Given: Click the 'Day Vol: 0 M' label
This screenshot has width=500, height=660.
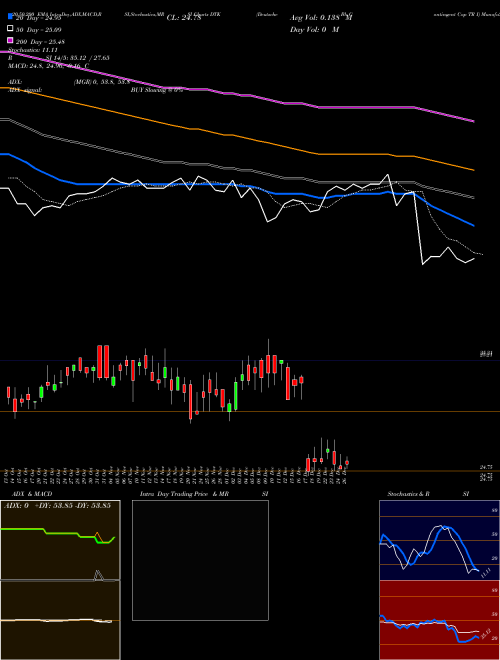Looking at the screenshot, I should [x=314, y=29].
